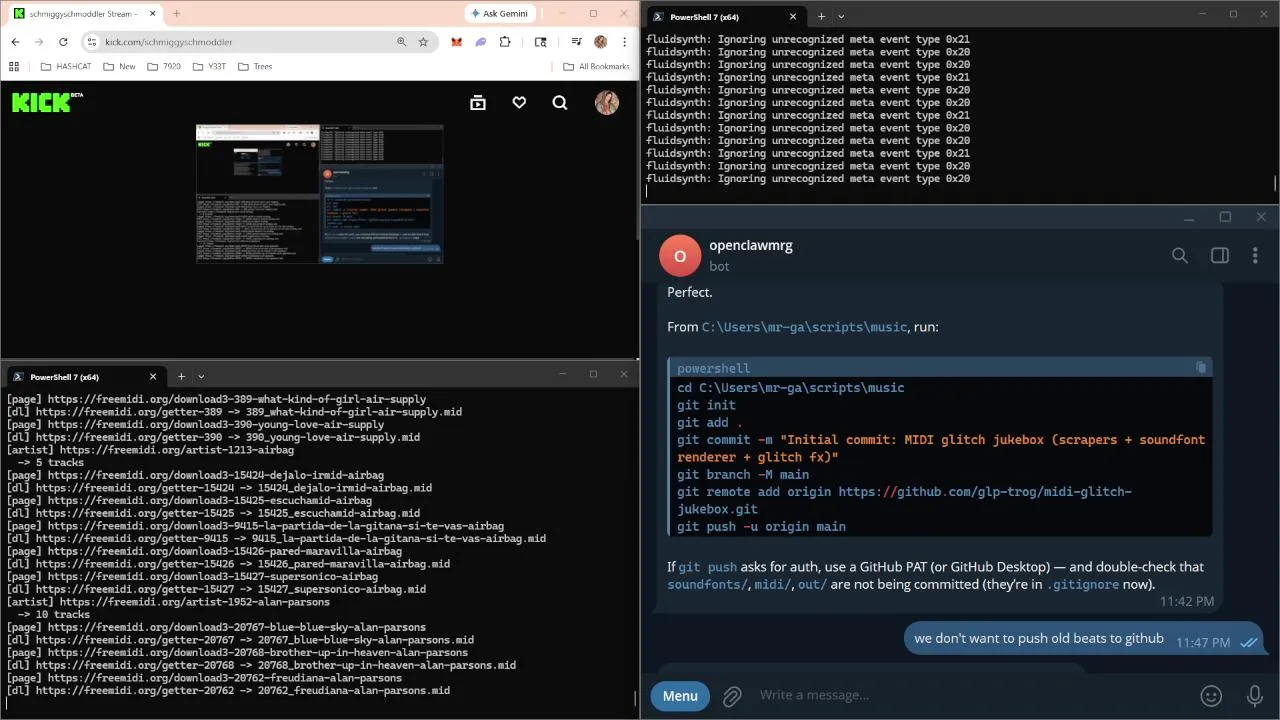This screenshot has height=720, width=1280.
Task: Select the schmiggyschmoddler Stream browser tab
Action: [84, 13]
